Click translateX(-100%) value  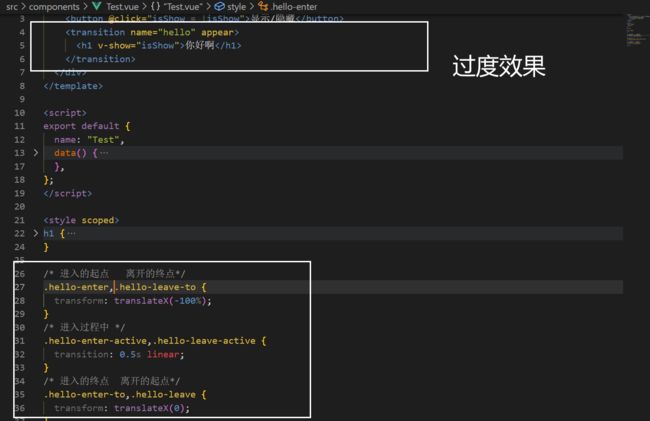(160, 301)
